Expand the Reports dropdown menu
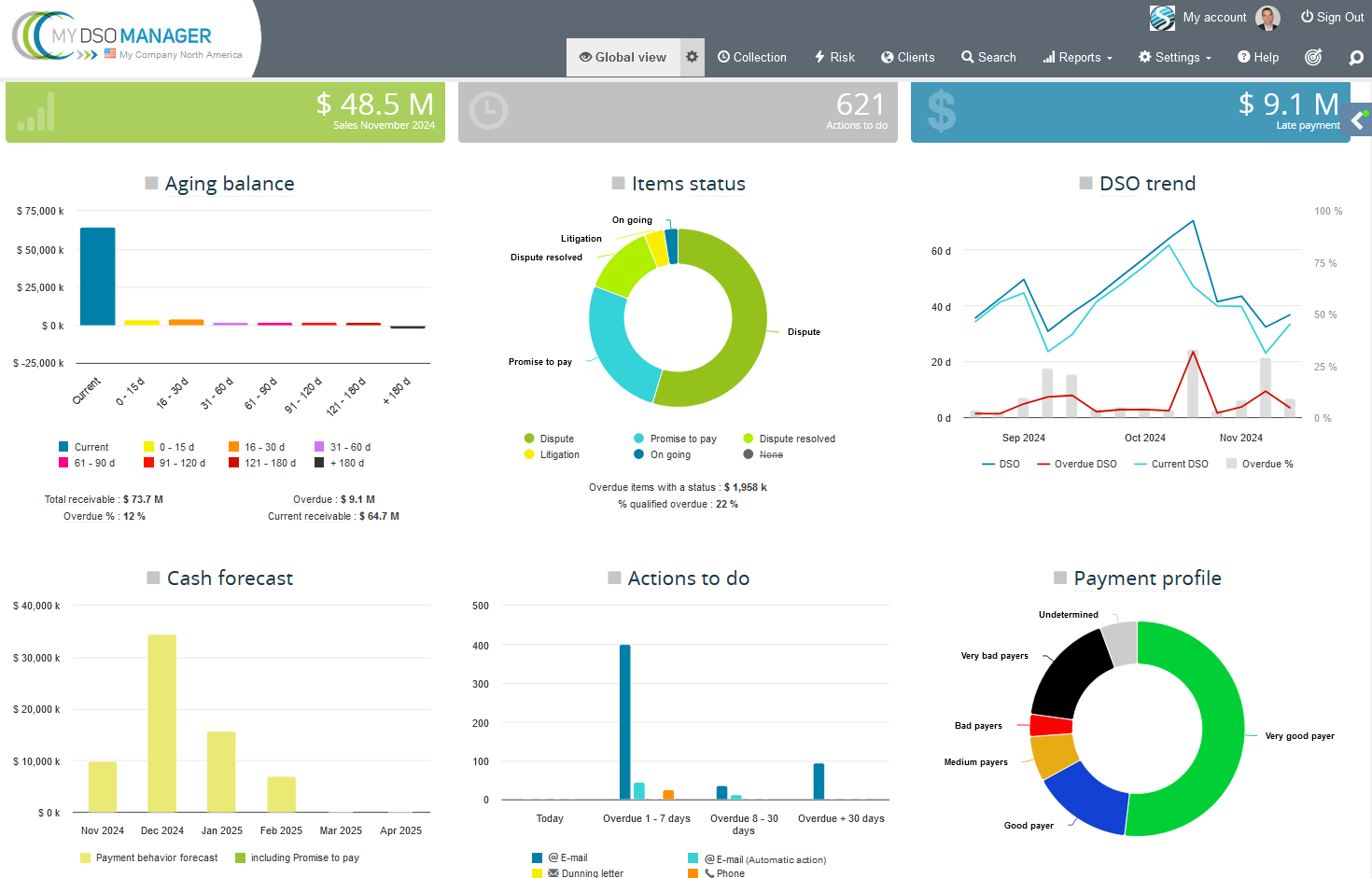The height and width of the screenshot is (878, 1372). tap(1078, 57)
